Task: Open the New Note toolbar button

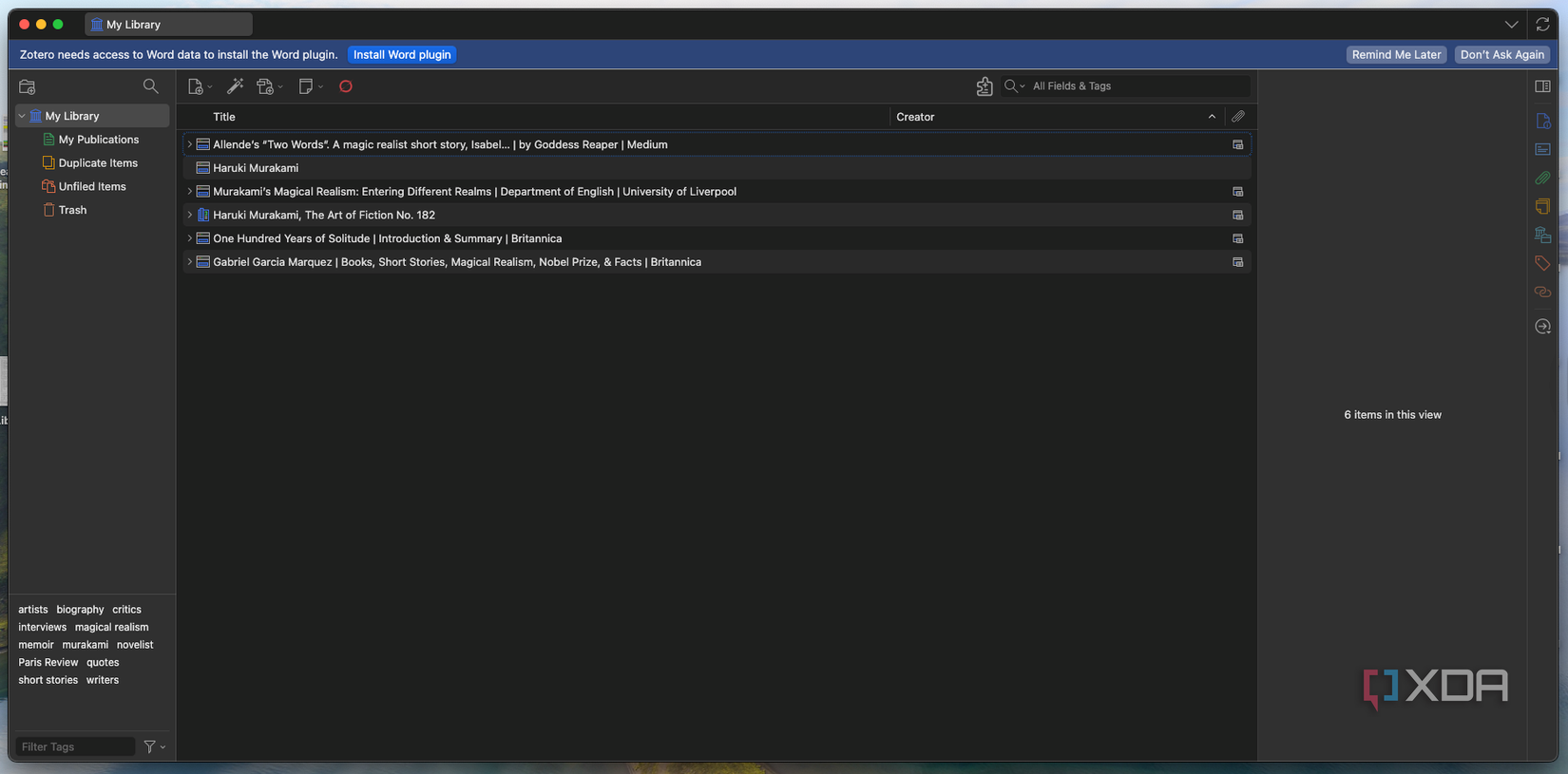Action: tap(311, 86)
